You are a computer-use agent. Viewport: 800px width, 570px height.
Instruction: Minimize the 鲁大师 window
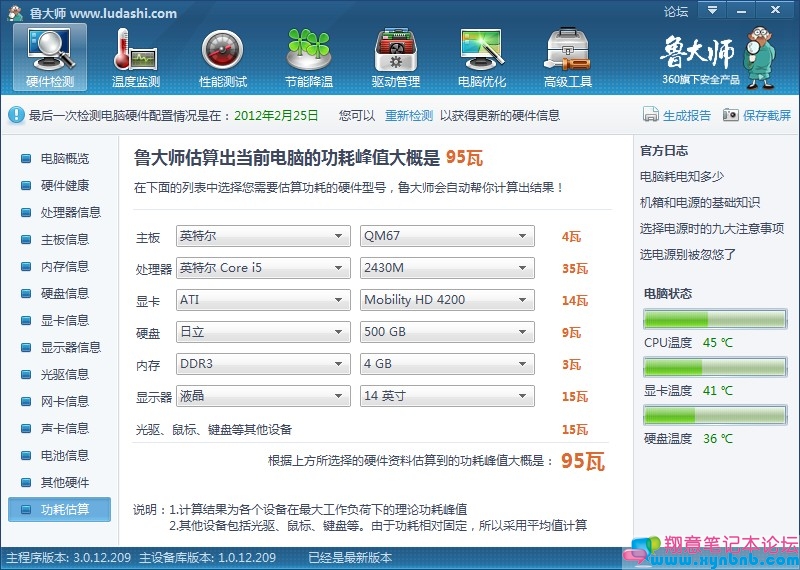[x=741, y=10]
